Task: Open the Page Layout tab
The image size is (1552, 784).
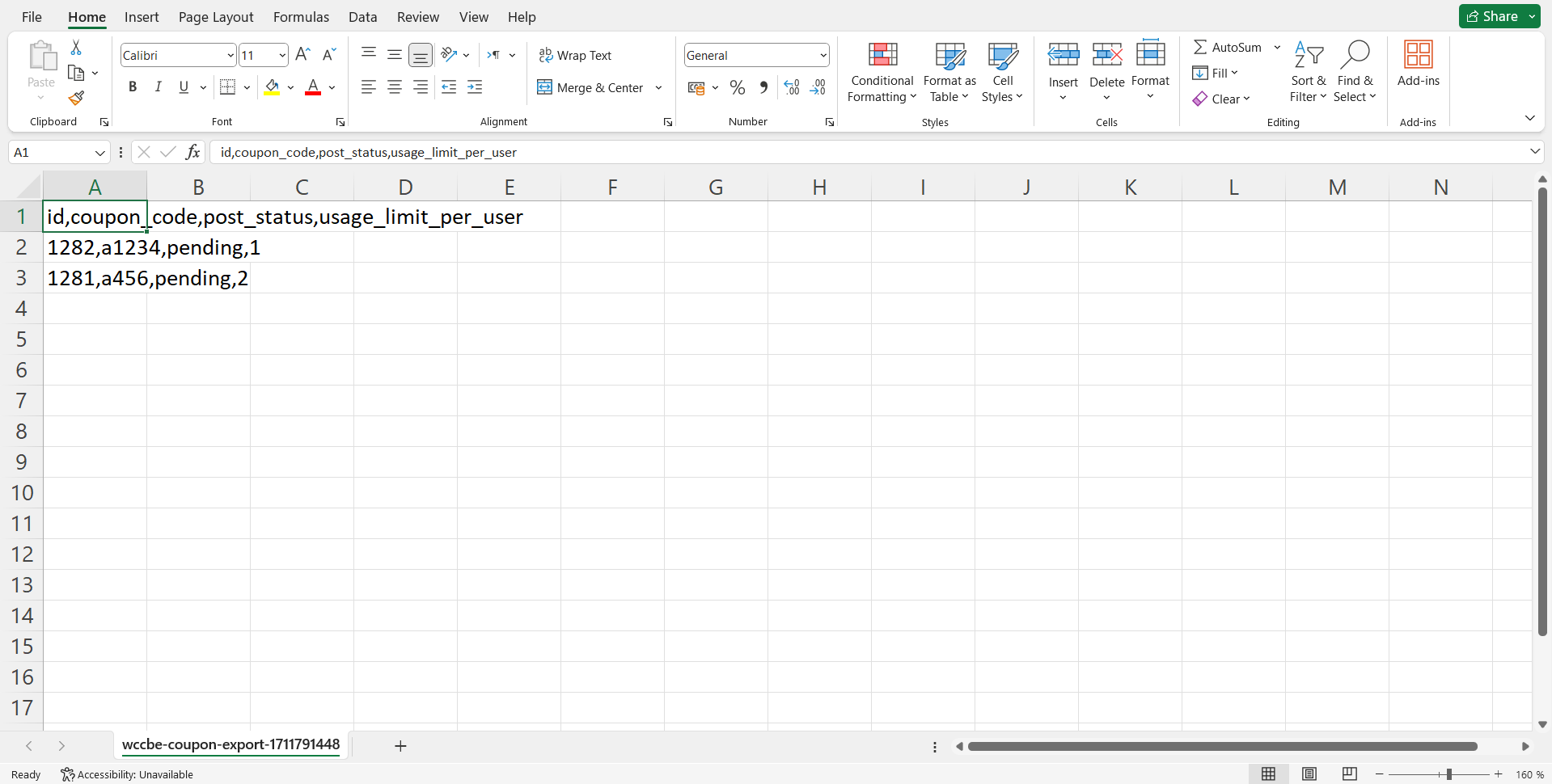Action: point(216,17)
